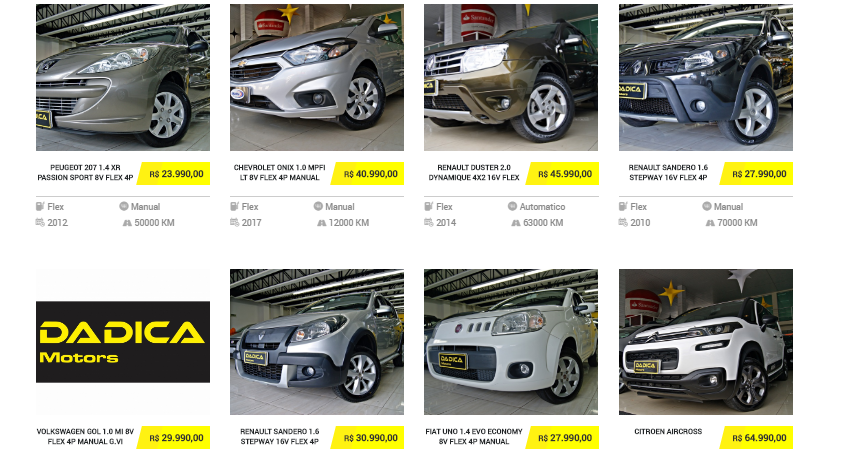Click calendar icon next to 2014 Duster year
This screenshot has width=856, height=454.
pos(429,222)
